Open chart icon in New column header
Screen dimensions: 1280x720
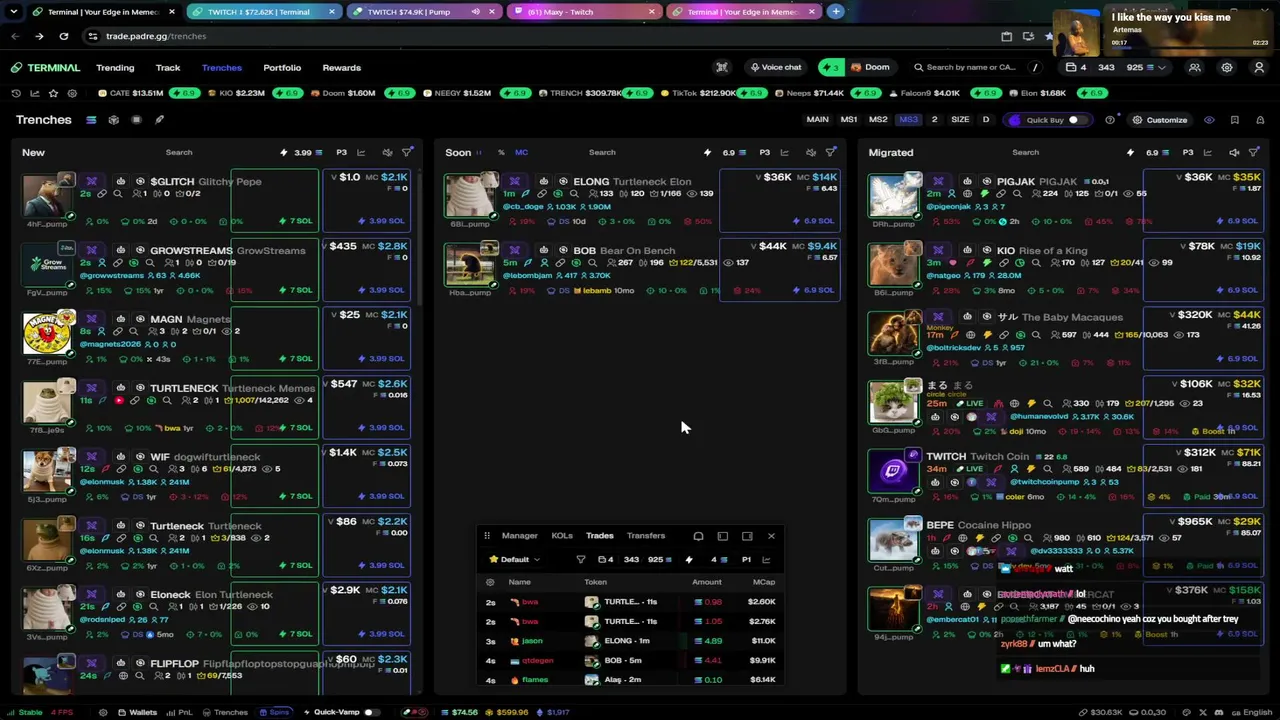tap(361, 153)
